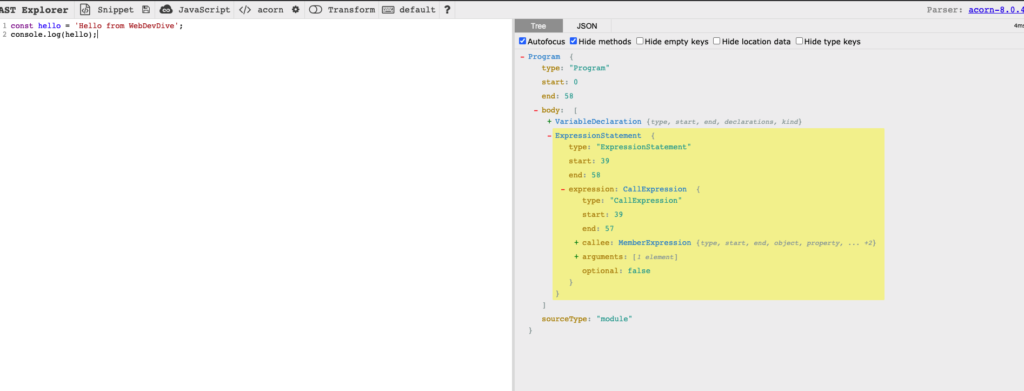Expand the arguments array node

[577, 257]
